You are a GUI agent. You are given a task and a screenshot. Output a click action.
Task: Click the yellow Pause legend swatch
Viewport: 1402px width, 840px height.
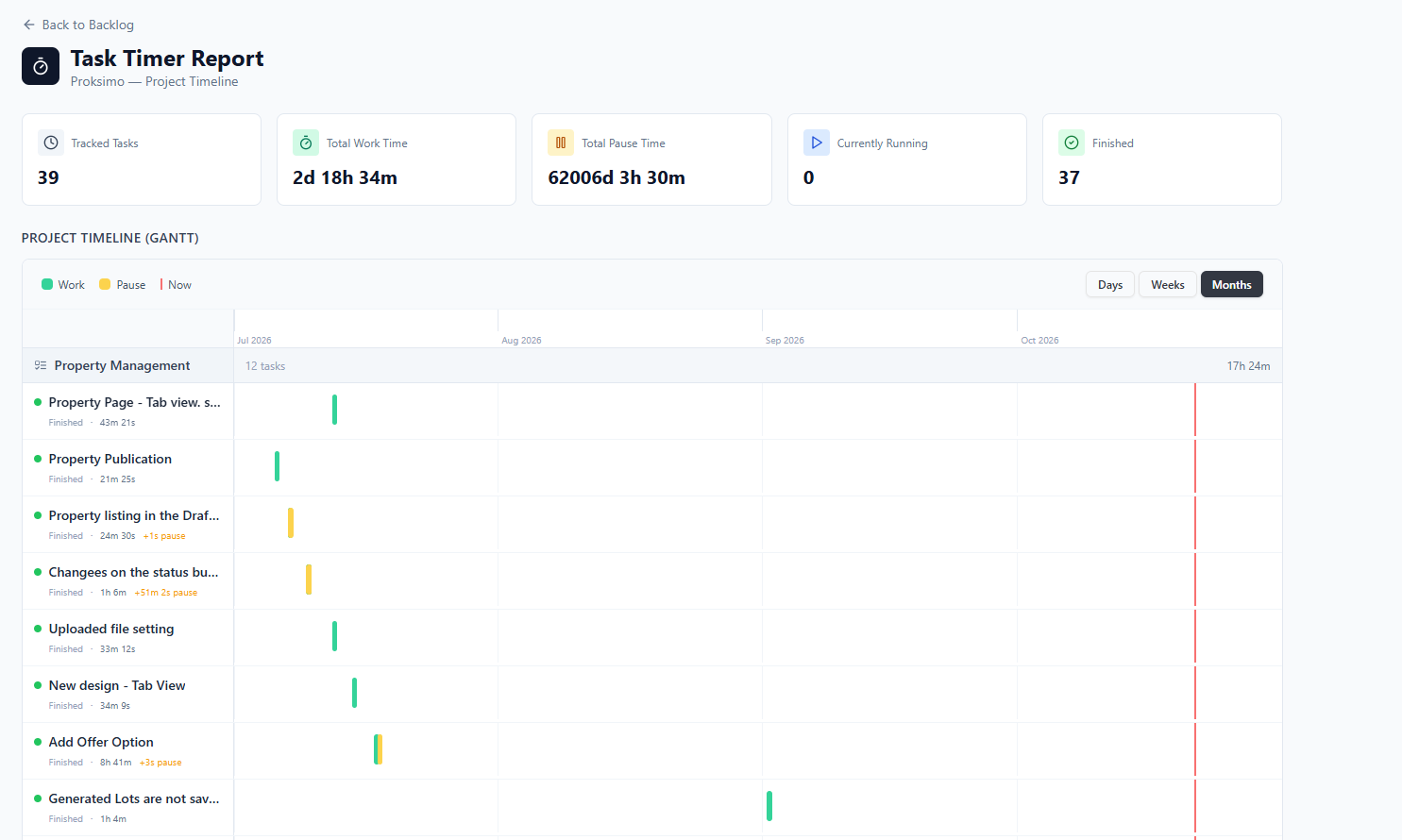[x=105, y=284]
